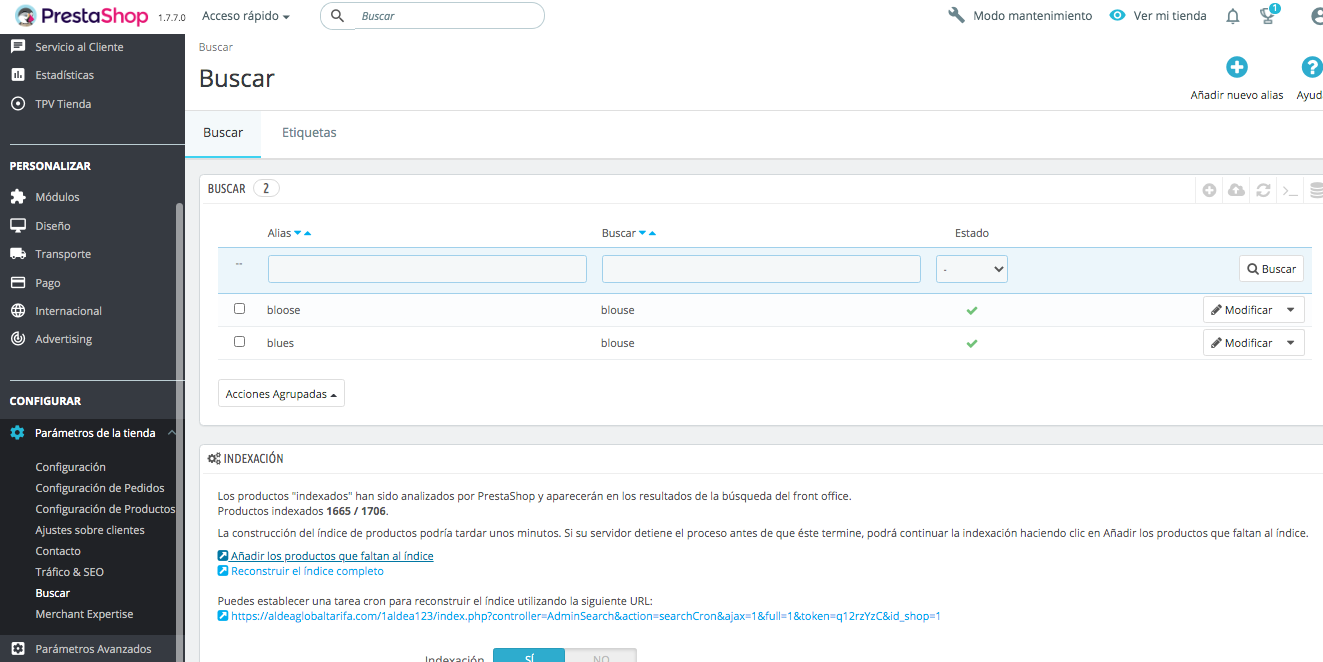Open the Configuración submenu item
This screenshot has width=1323, height=662.
click(70, 467)
